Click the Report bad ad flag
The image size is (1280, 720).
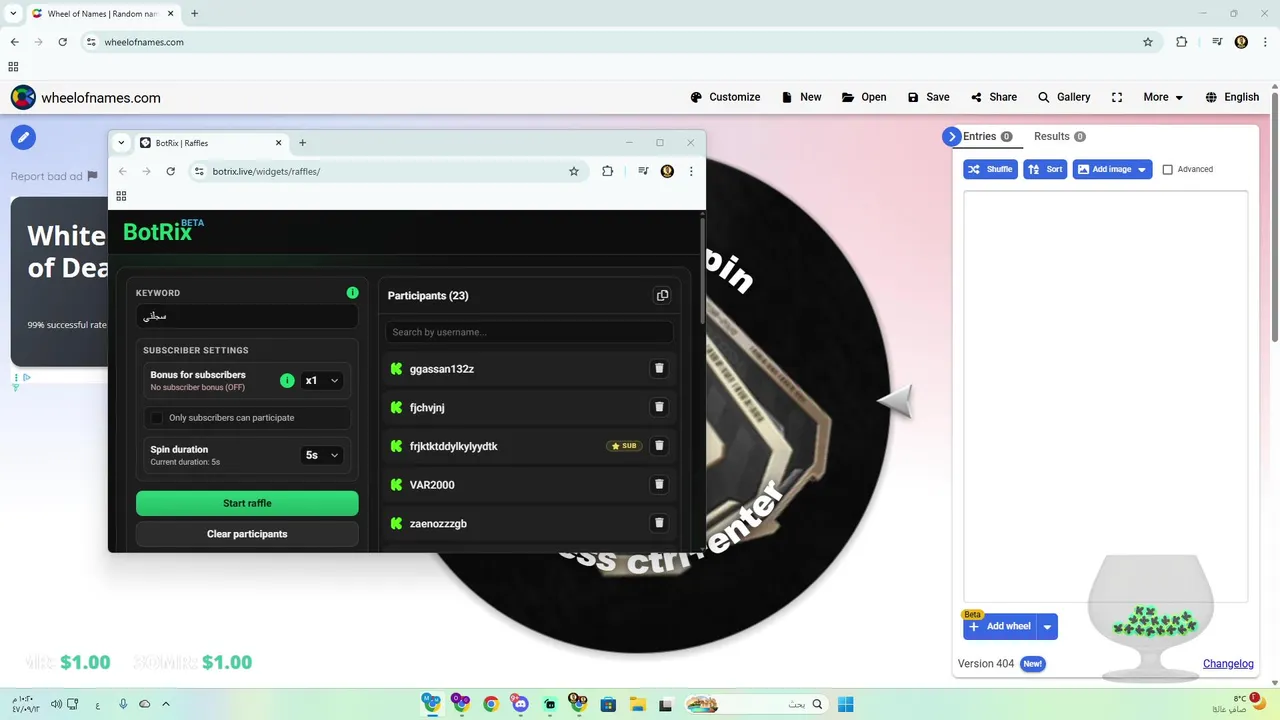[93, 176]
